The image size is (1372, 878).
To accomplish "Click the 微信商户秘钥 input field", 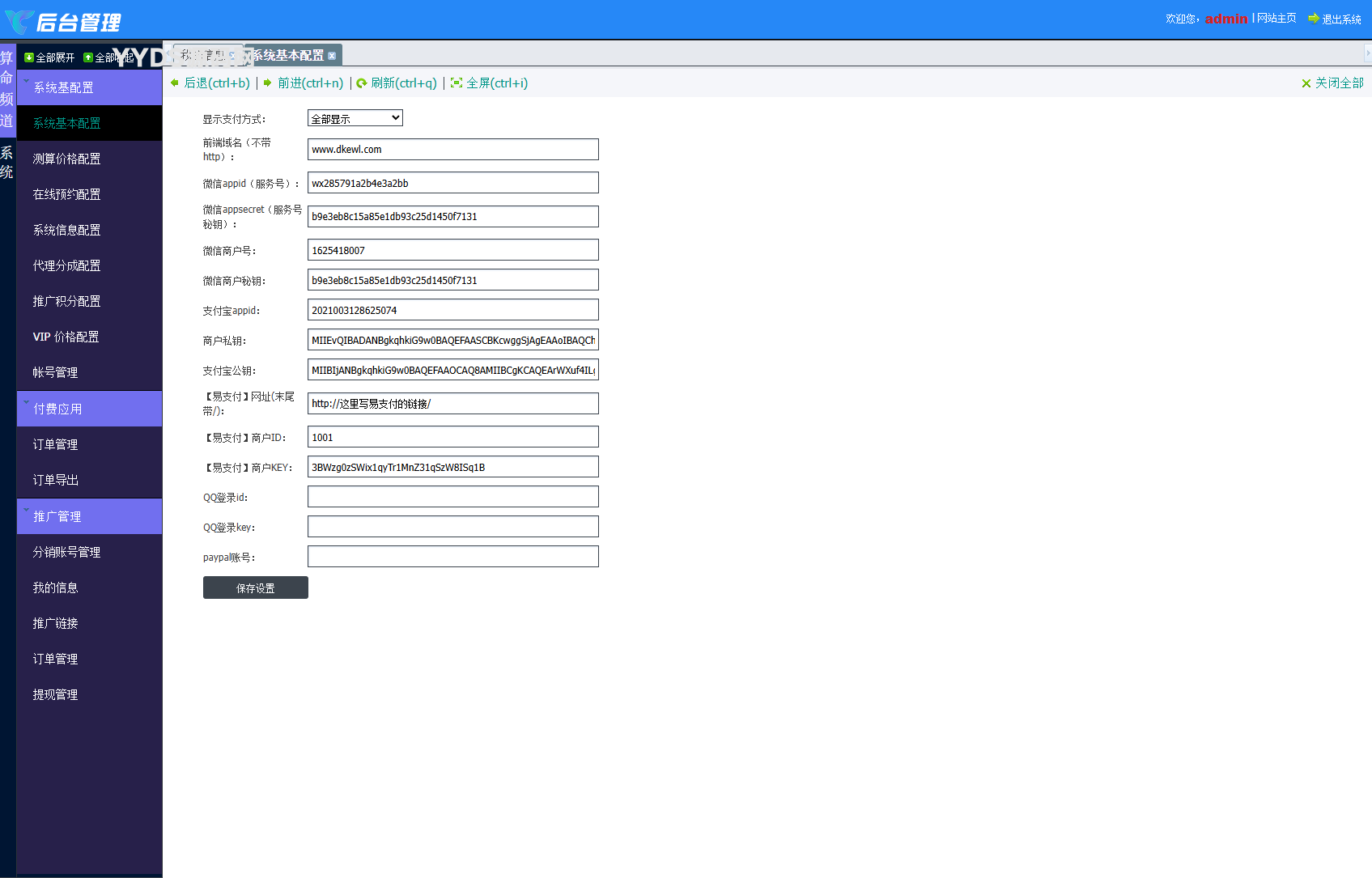I will tap(453, 280).
